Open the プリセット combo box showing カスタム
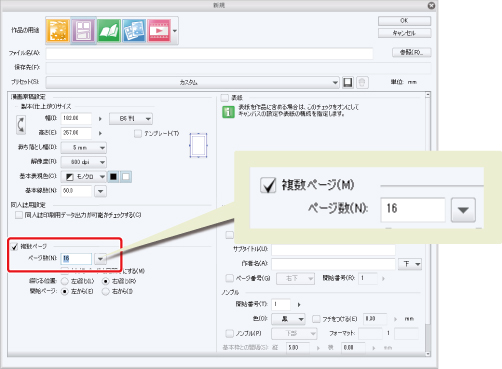Screen dimensions: 502x369 (x=192, y=82)
